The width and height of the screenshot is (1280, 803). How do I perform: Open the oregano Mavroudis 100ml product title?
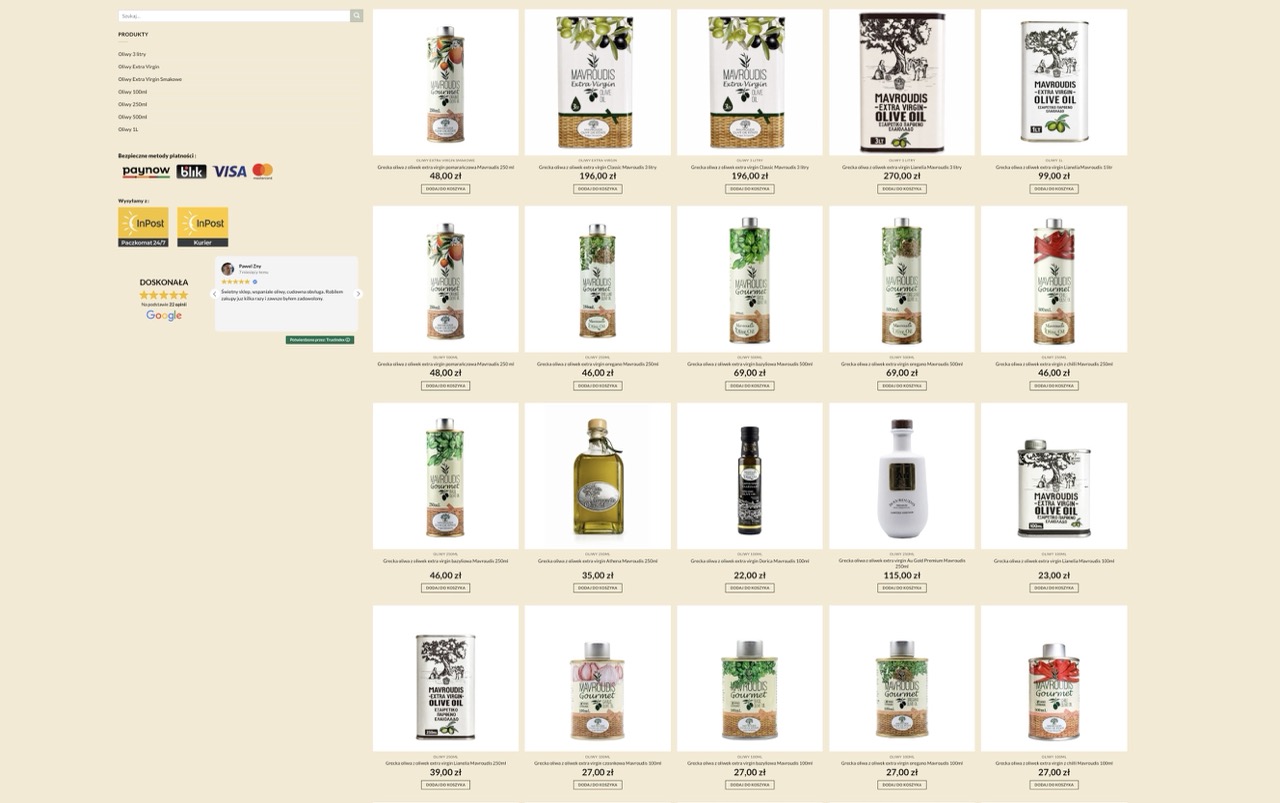(902, 763)
